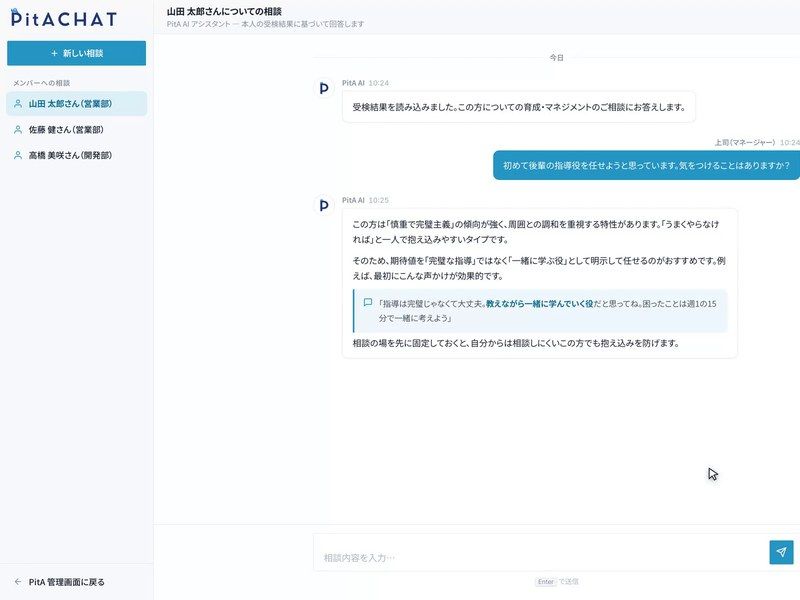Screen dimensions: 800x600
Task: Click the 相談内容を入力 message field
Action: [x=540, y=553]
